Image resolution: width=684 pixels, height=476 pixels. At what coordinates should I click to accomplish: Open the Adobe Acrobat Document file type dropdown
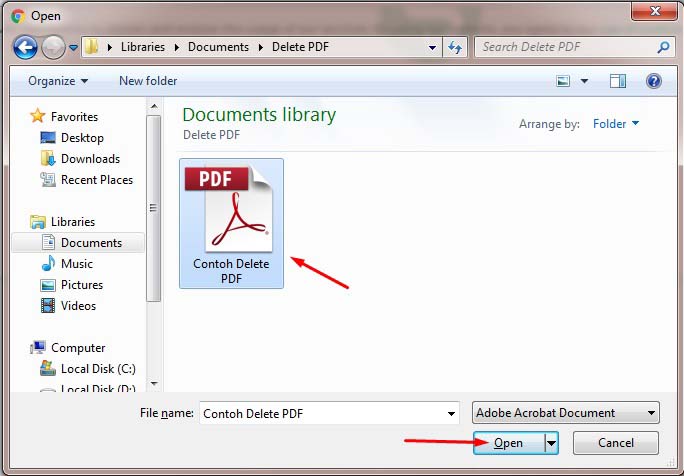tap(565, 413)
